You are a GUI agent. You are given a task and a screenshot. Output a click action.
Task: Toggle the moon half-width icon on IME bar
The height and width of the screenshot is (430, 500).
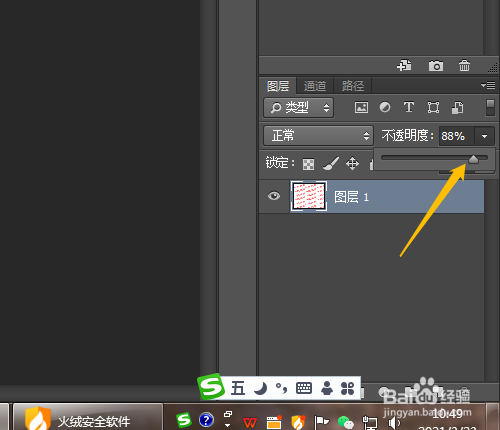(x=260, y=388)
